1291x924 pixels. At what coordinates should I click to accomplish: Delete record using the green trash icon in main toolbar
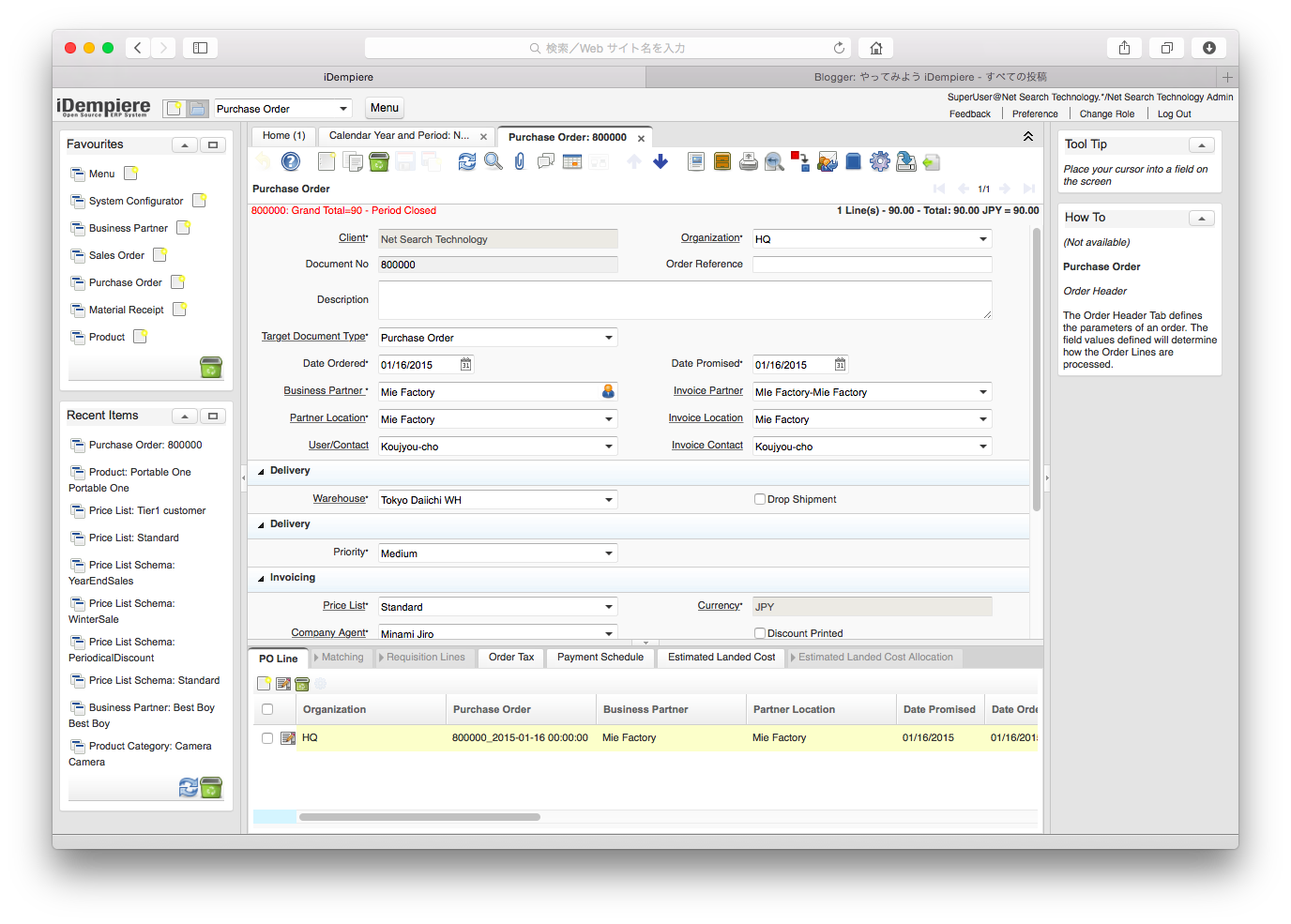point(379,161)
